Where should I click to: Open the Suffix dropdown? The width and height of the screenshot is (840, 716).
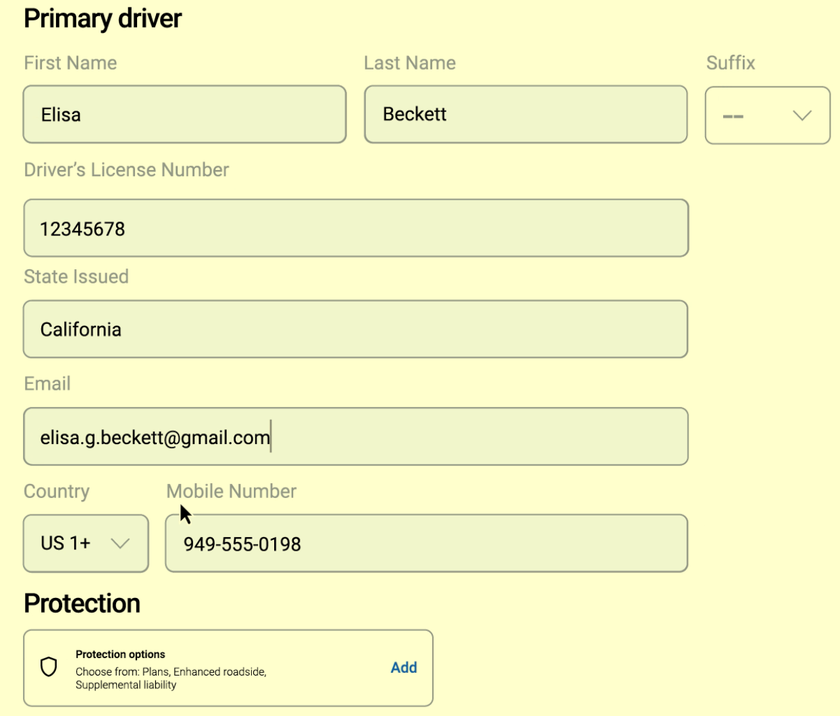[767, 115]
